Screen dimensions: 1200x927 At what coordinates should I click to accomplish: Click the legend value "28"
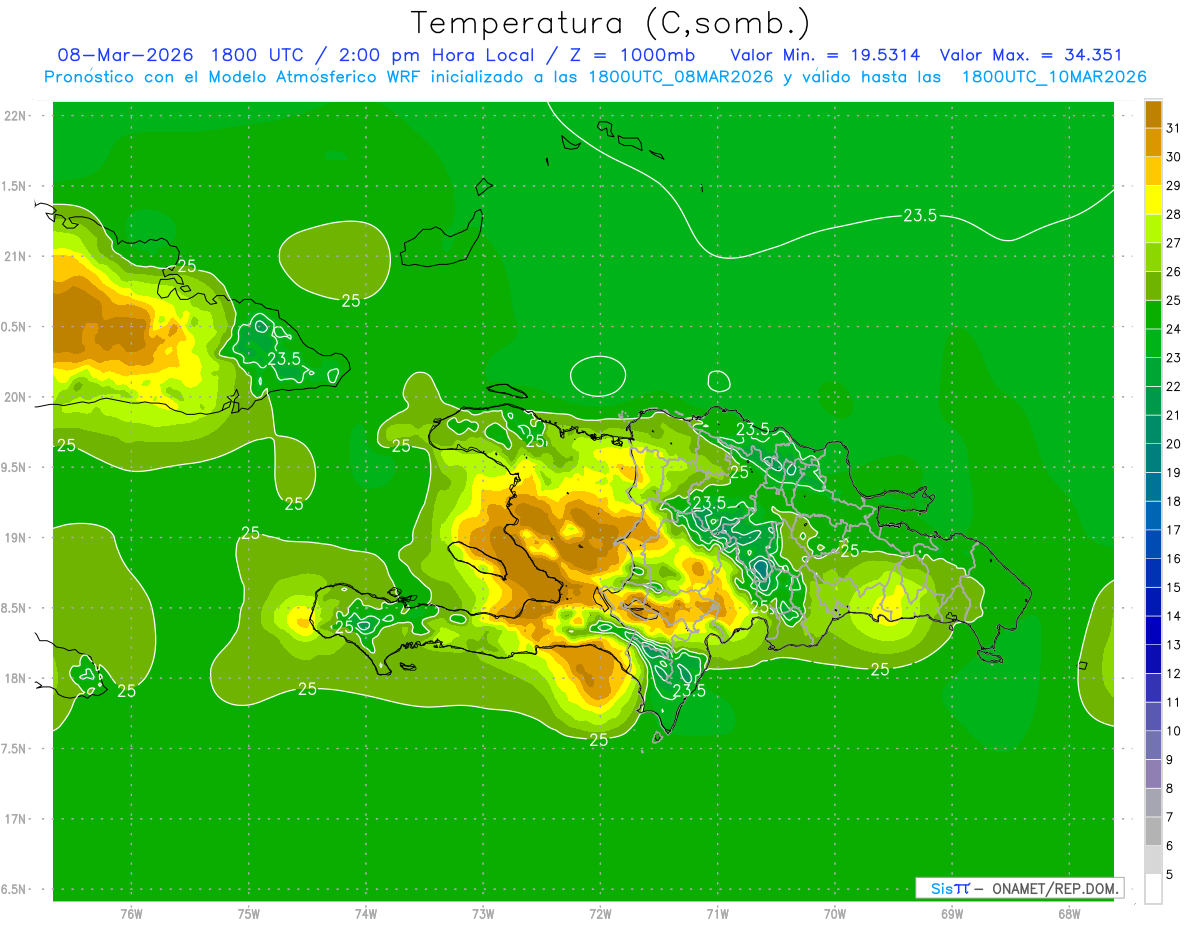pos(1173,214)
